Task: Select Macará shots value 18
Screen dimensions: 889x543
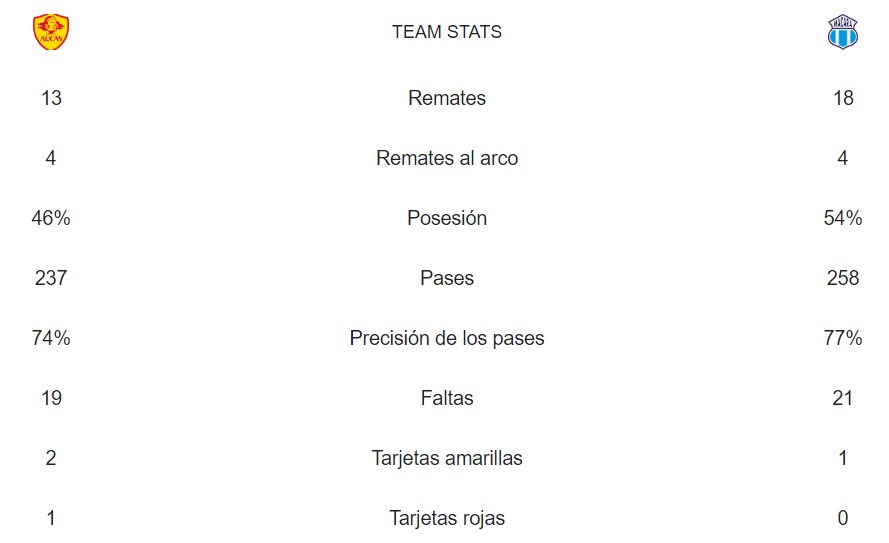Action: click(x=843, y=98)
